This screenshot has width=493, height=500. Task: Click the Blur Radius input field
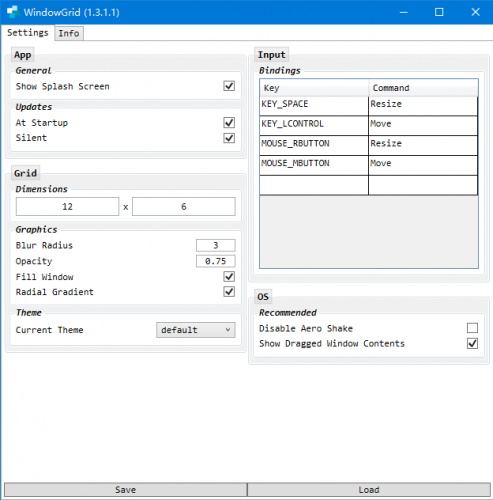click(x=216, y=245)
